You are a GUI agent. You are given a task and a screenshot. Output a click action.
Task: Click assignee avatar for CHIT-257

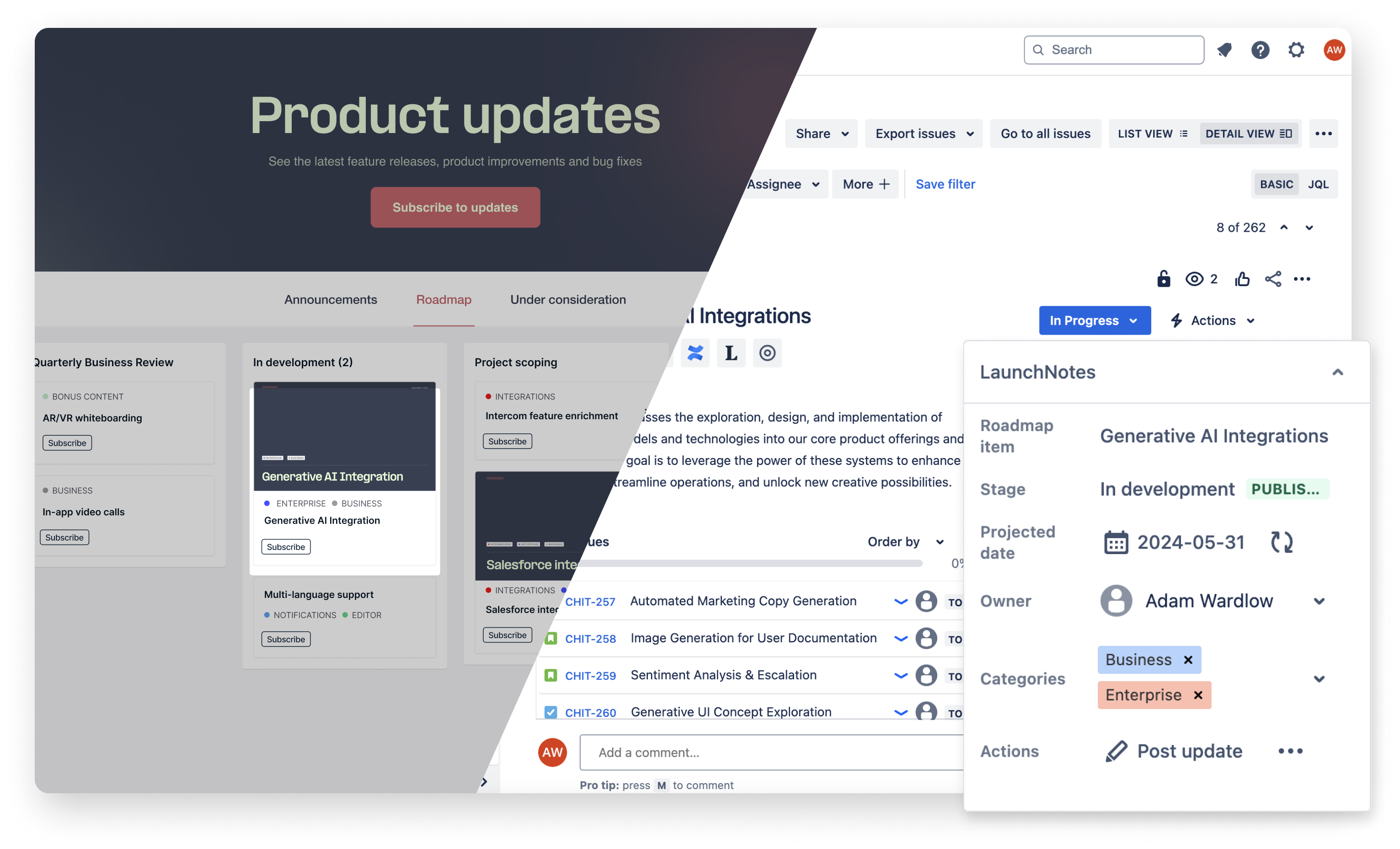(x=926, y=601)
